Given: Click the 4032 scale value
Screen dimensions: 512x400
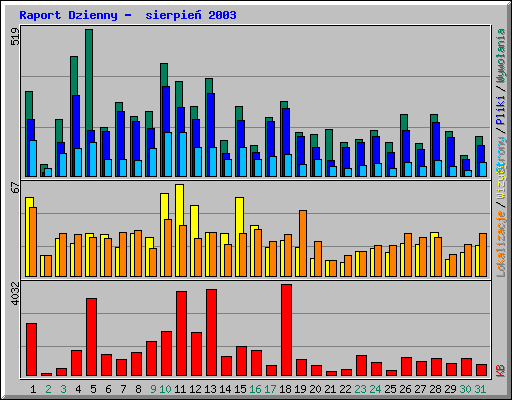Looking at the screenshot, I should click(15, 294).
